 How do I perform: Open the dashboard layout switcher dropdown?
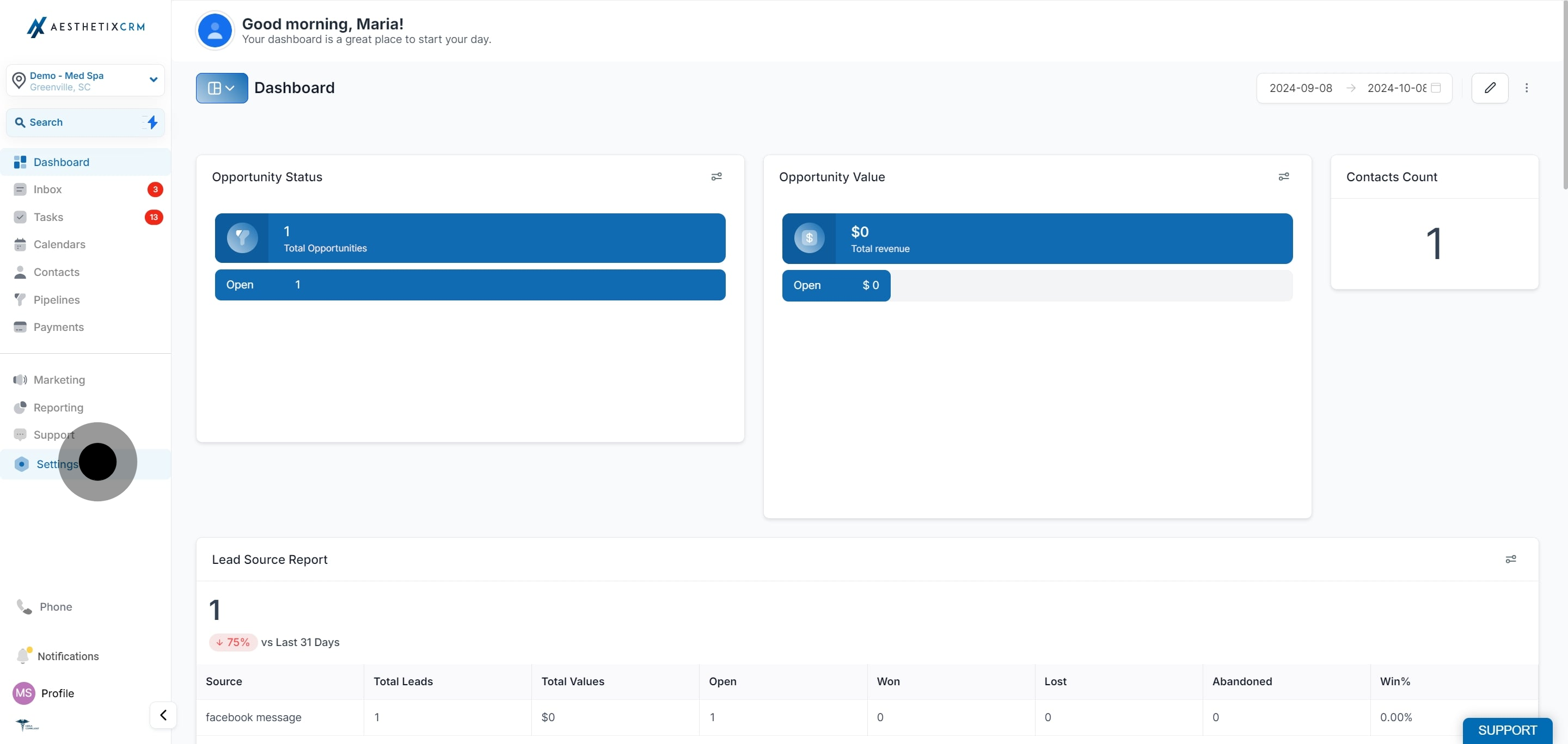coord(222,88)
